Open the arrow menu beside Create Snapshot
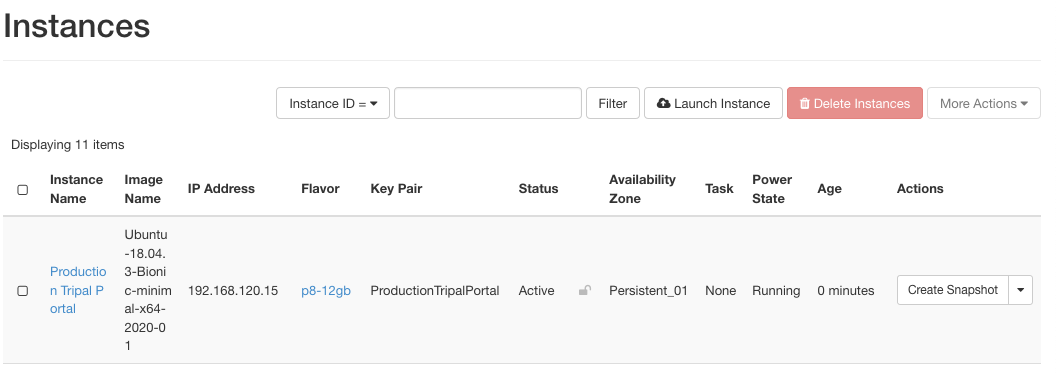Screen dimensions: 1056x373 coord(1020,290)
